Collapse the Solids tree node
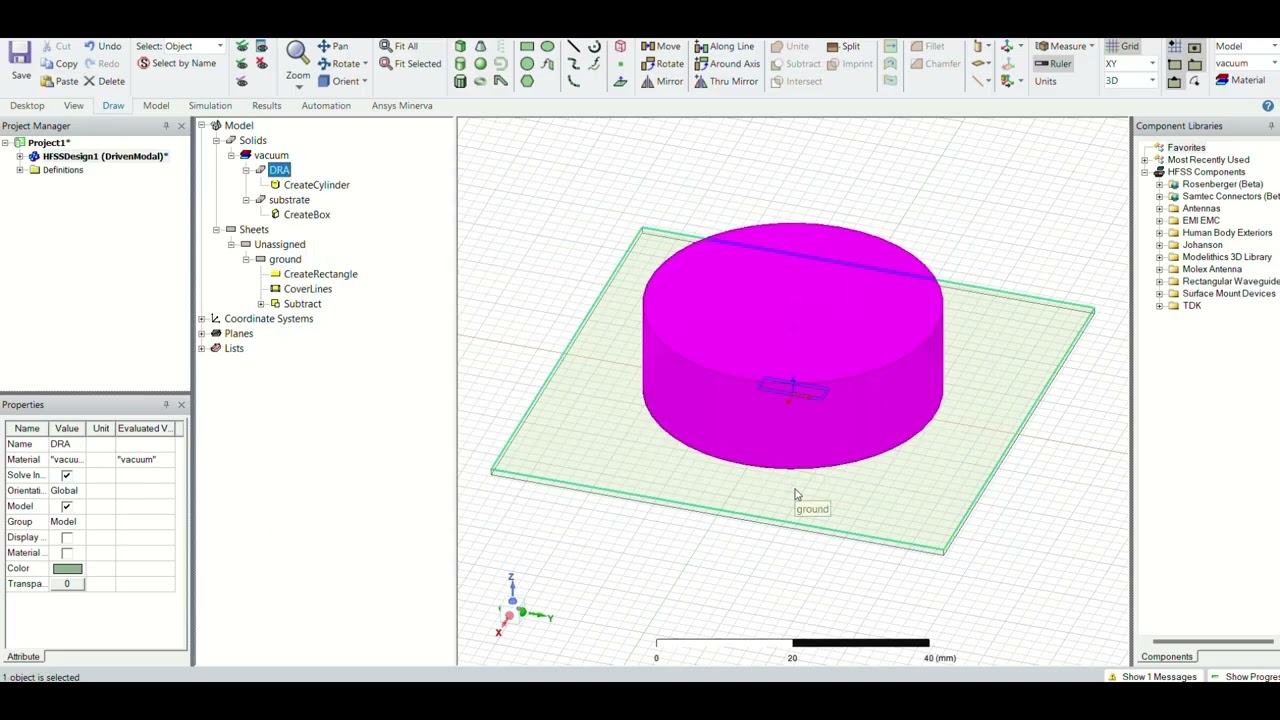 click(x=216, y=141)
